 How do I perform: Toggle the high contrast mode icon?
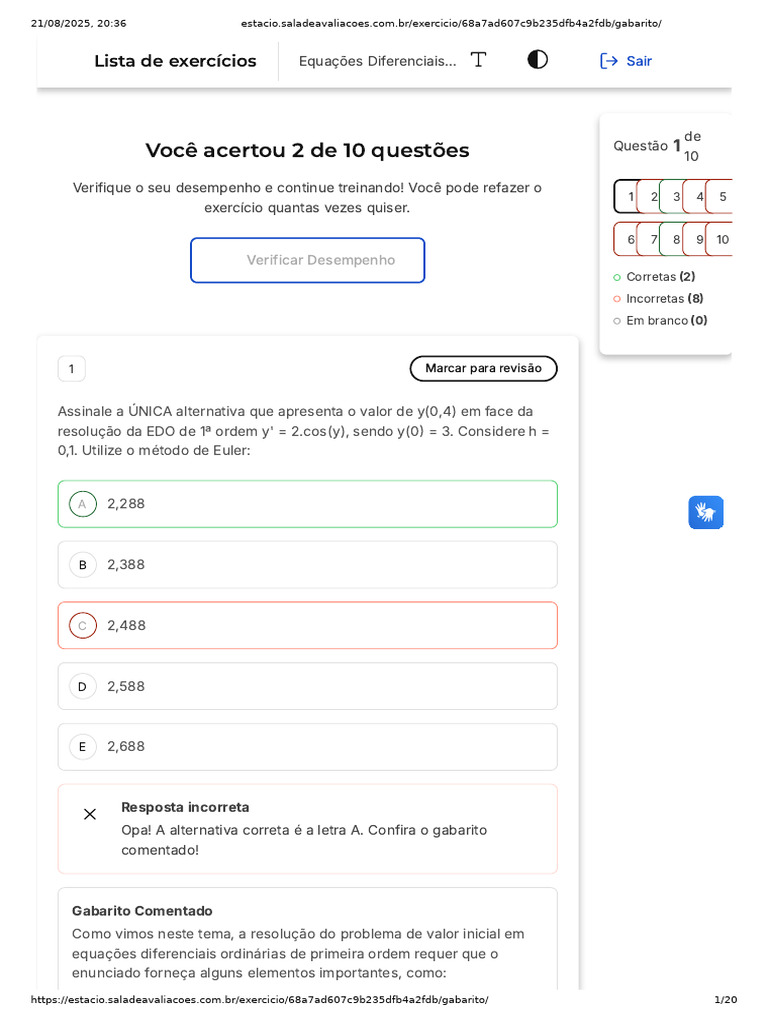pos(538,60)
